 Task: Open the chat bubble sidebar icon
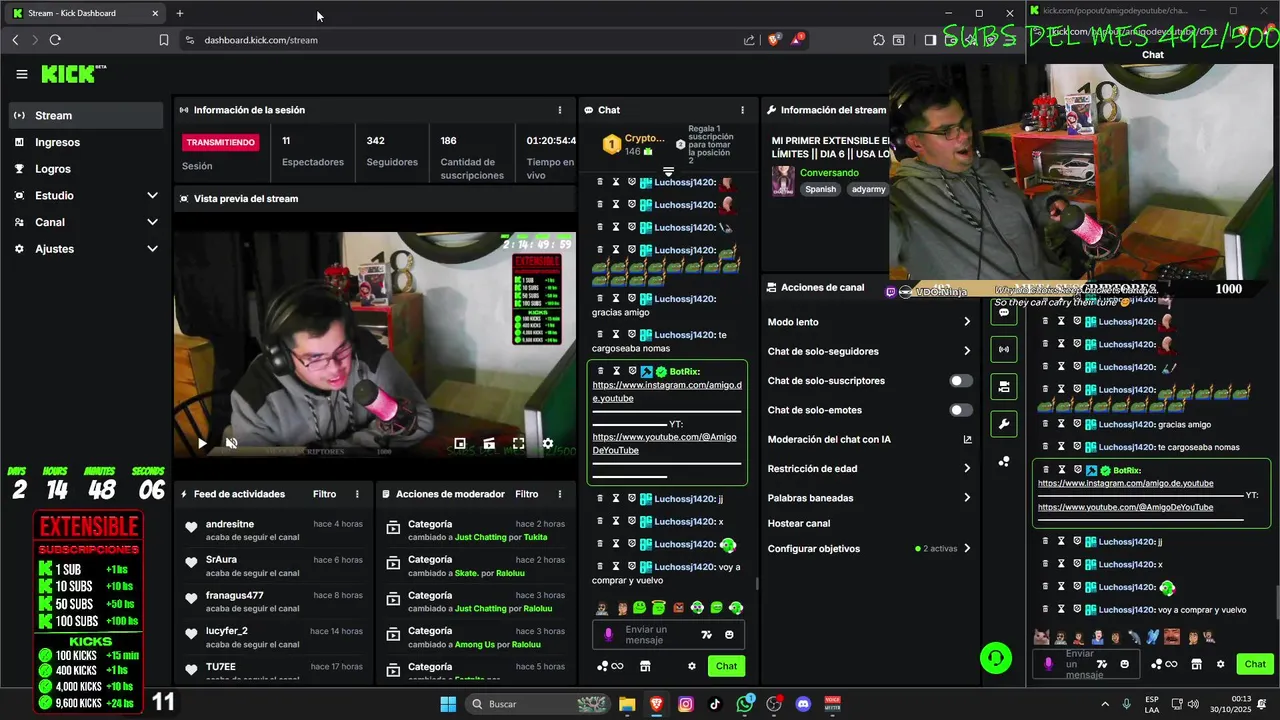1004,312
